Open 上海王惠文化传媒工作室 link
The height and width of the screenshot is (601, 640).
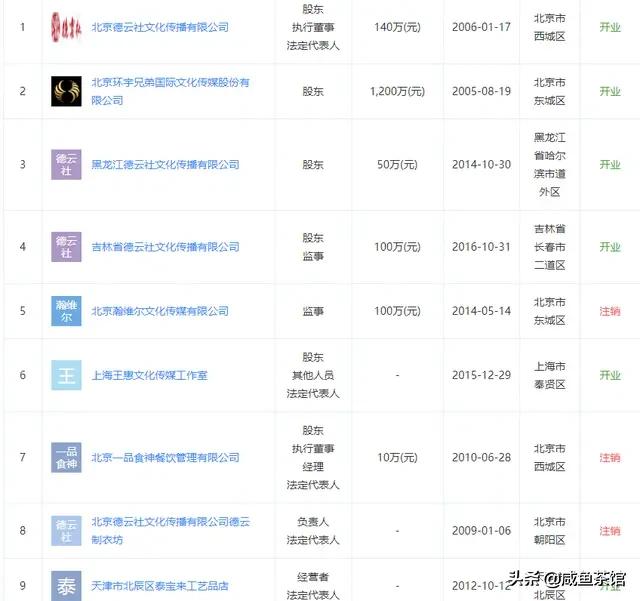[x=149, y=375]
